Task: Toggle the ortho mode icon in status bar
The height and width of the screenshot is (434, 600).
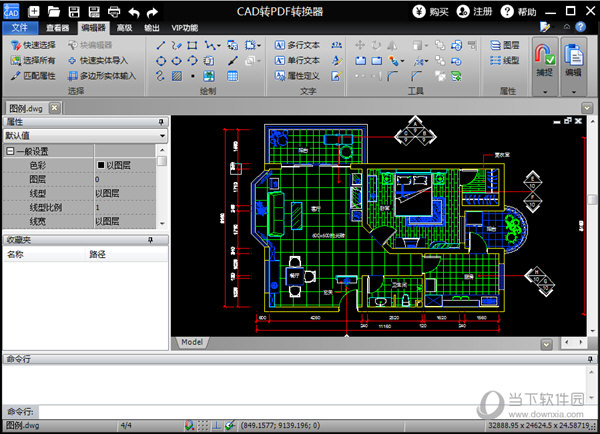Action: pos(216,425)
